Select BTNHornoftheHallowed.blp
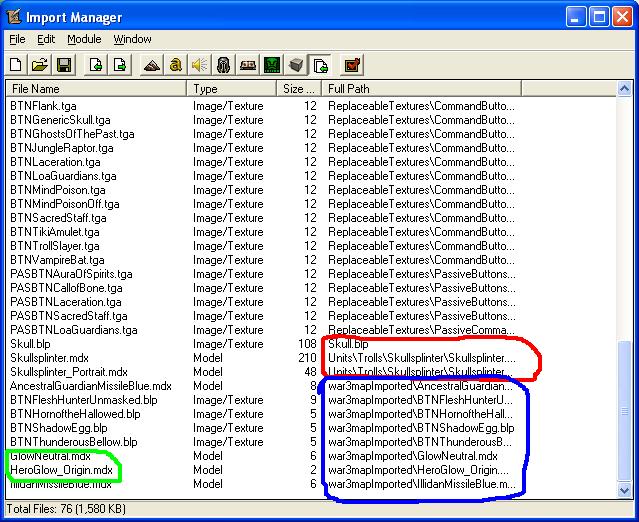 point(75,414)
